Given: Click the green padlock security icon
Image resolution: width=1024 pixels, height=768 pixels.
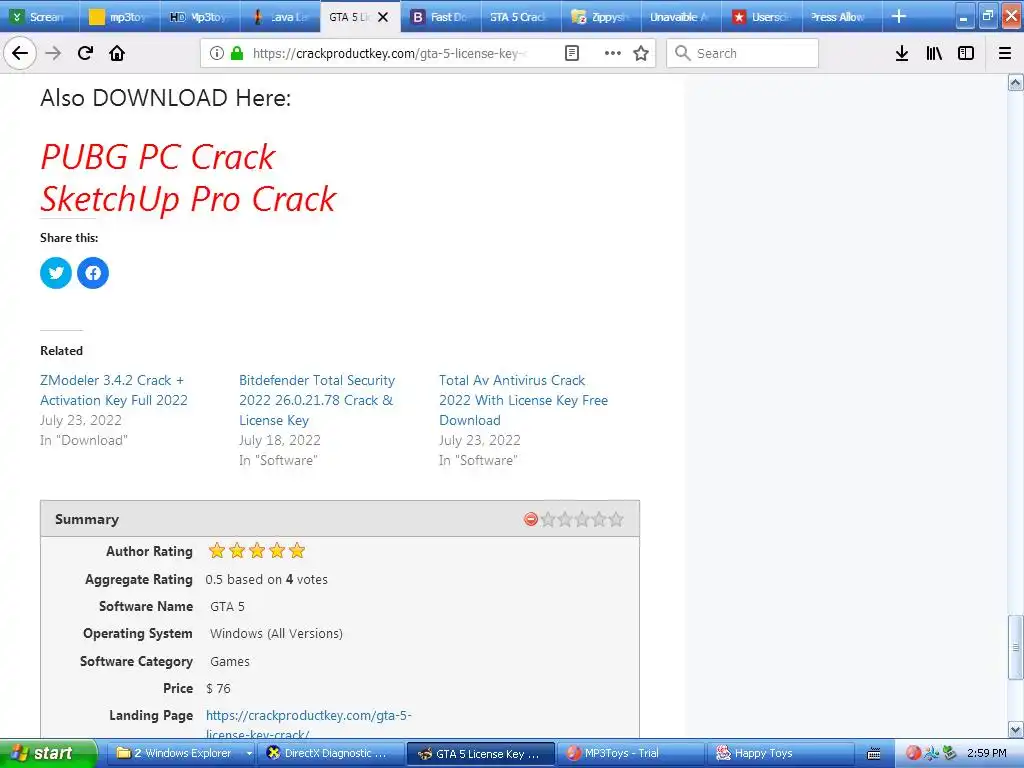Looking at the screenshot, I should (237, 53).
